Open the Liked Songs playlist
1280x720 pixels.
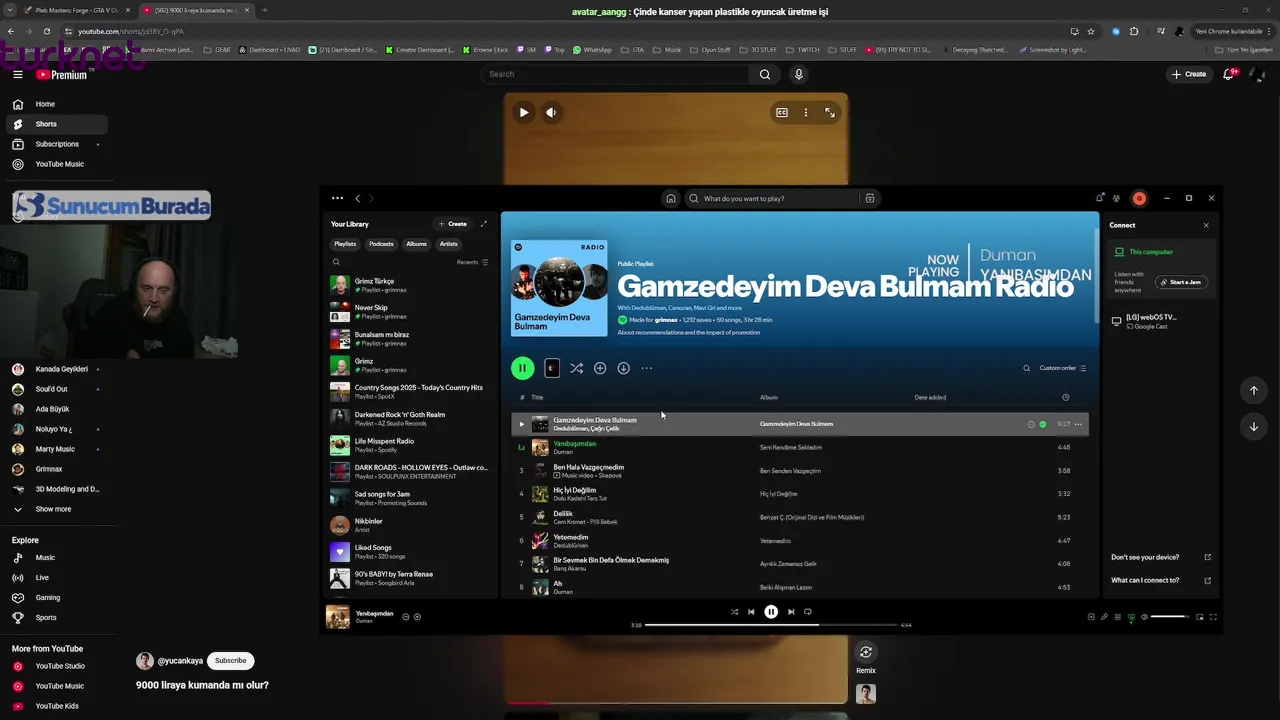410,551
